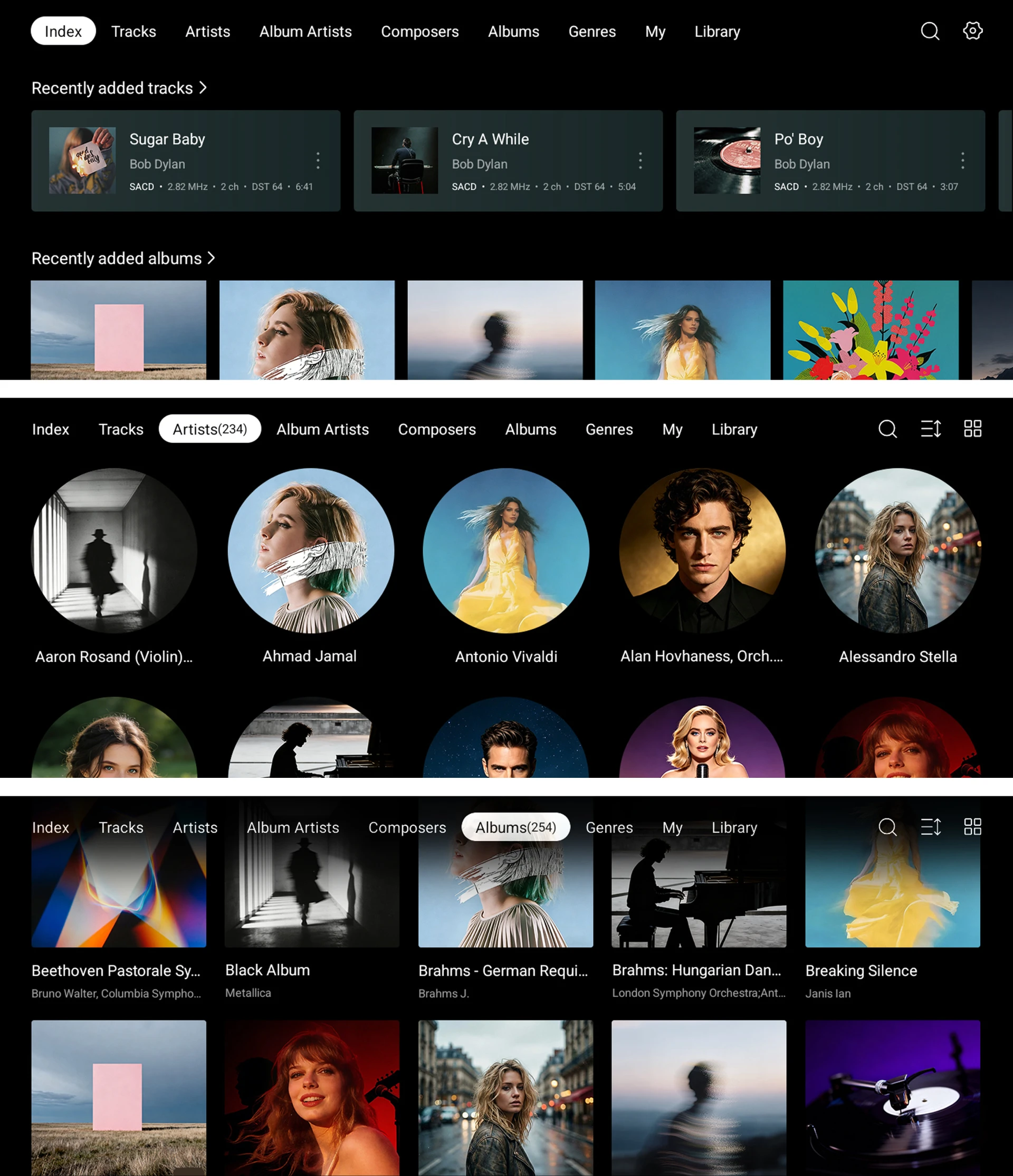Open album cover of red-haired woman on red background

tap(312, 1097)
